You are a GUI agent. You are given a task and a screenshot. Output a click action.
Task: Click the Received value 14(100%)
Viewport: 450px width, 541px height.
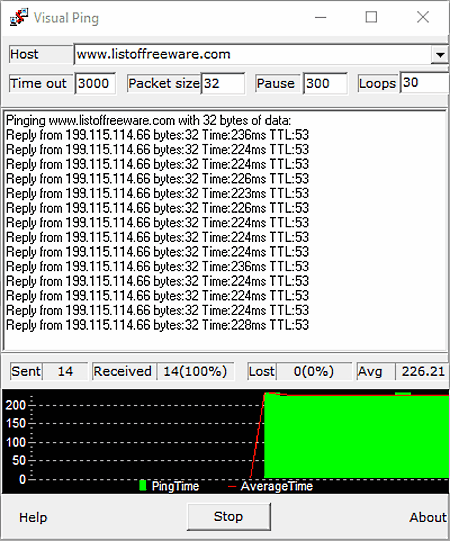pos(195,371)
